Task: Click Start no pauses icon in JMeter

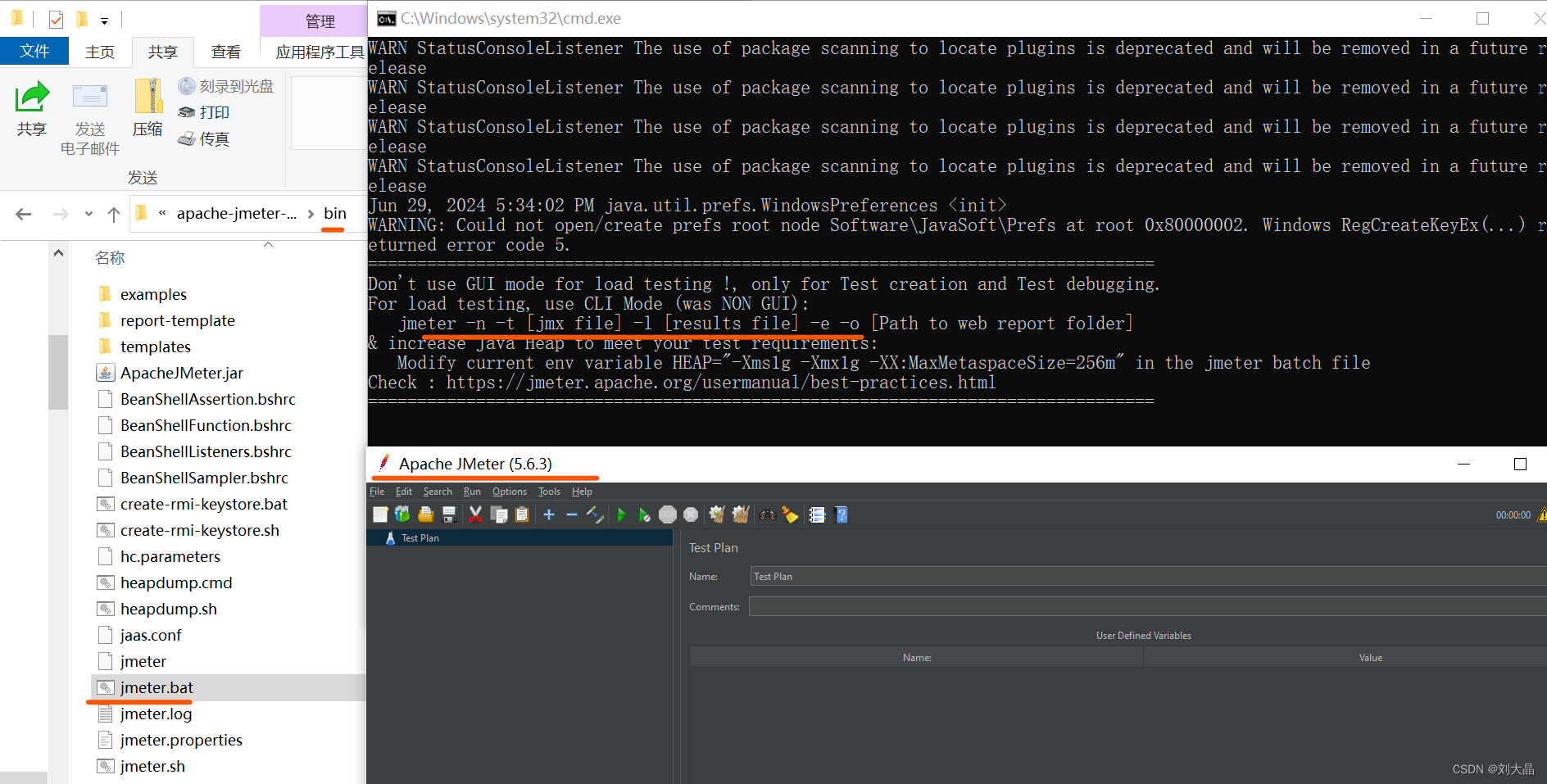Action: (x=644, y=514)
